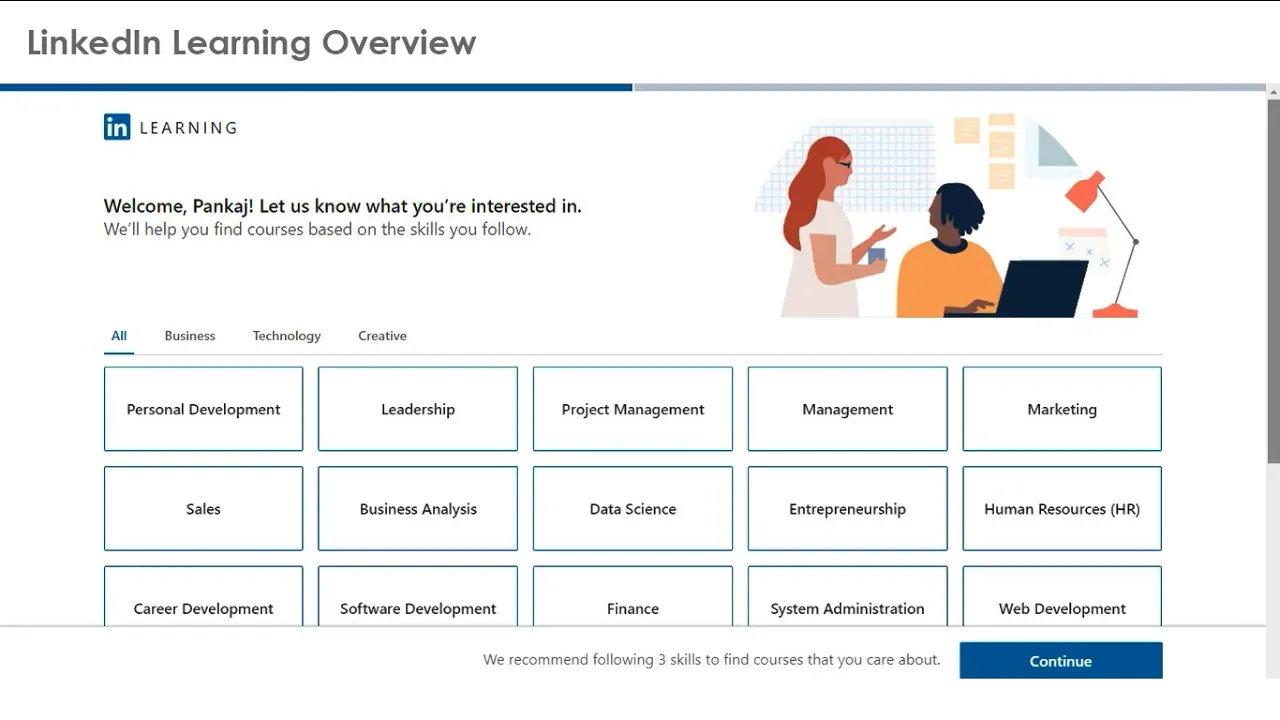Pick the Finance skill card
Image resolution: width=1280 pixels, height=720 pixels.
click(x=633, y=597)
